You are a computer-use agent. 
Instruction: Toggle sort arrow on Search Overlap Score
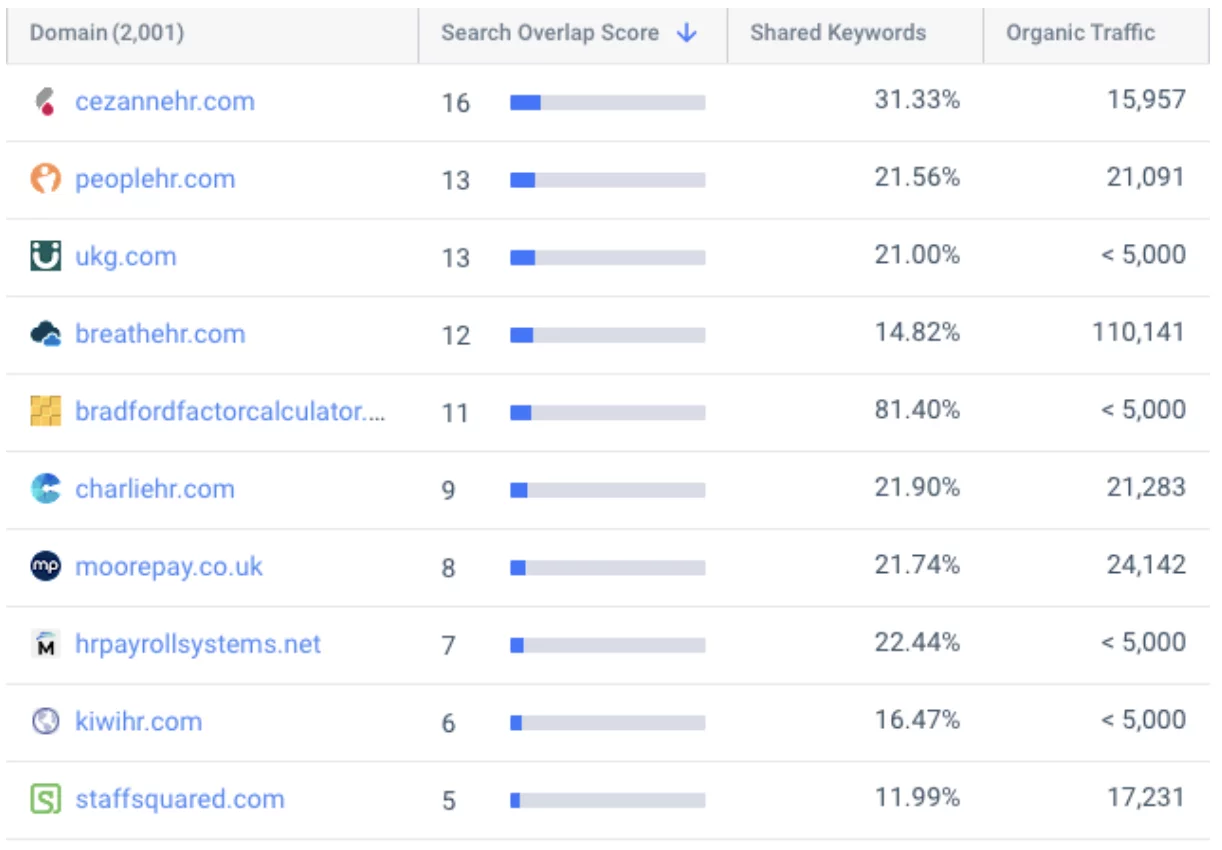[x=686, y=33]
